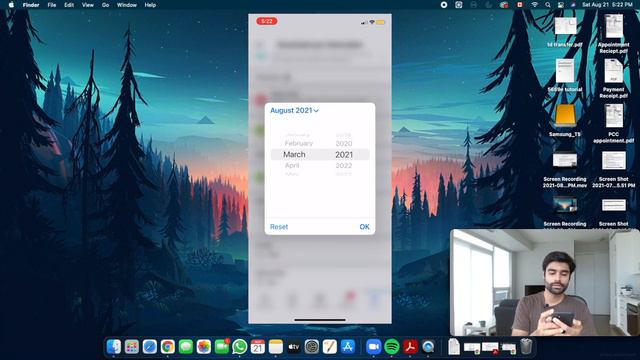Open the Window menu
The height and width of the screenshot is (360, 640).
pos(127,5)
